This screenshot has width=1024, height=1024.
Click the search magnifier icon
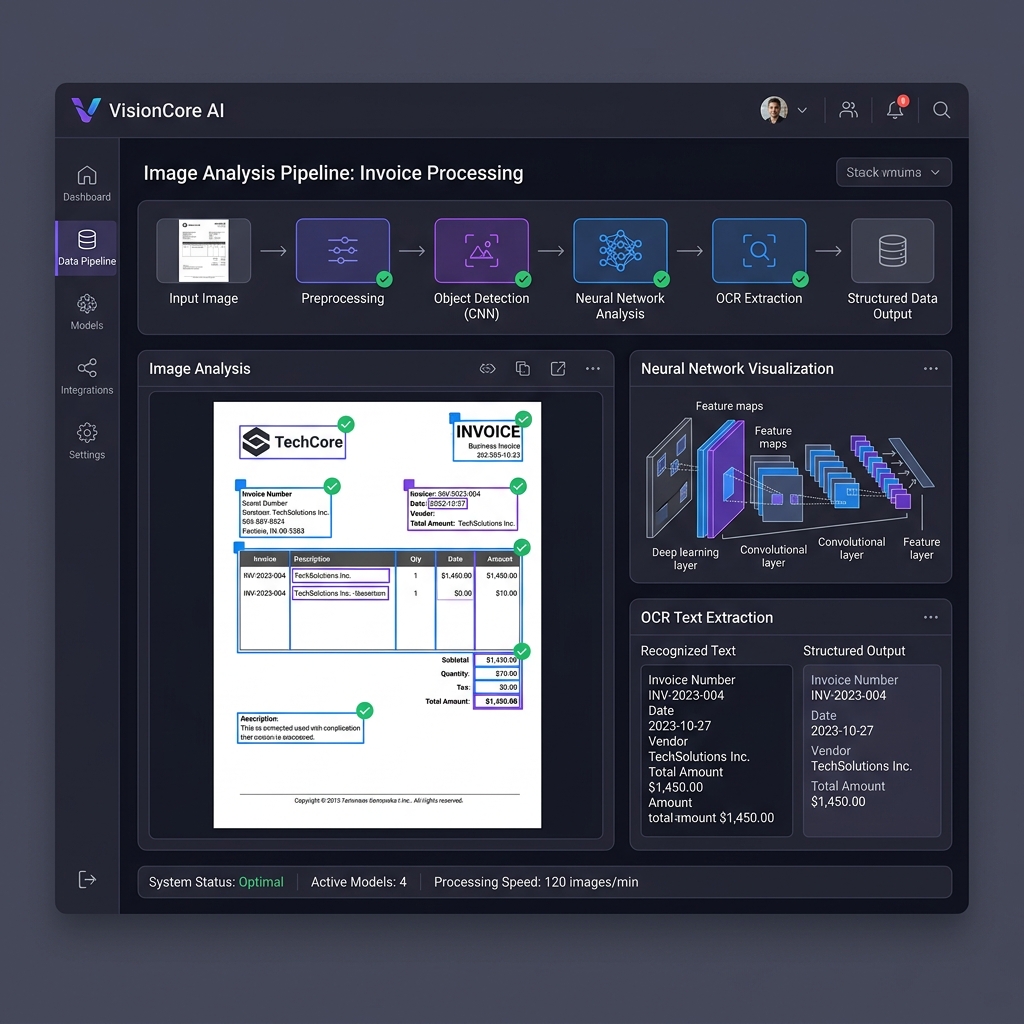941,110
